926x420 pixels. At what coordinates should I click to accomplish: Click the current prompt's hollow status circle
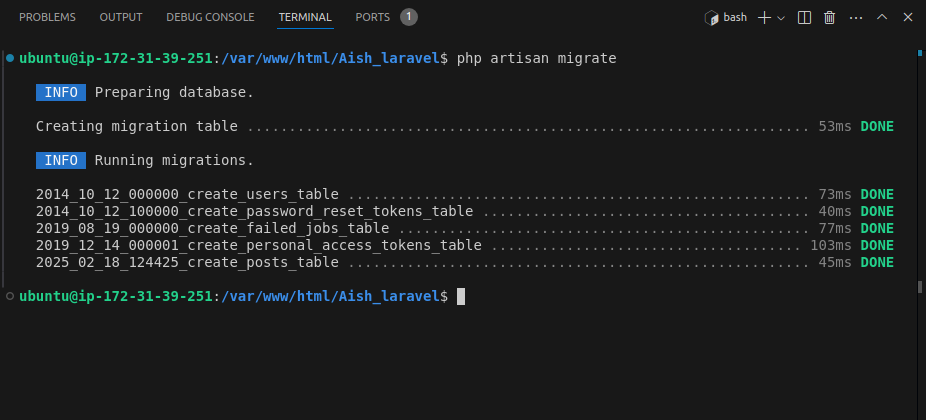[x=10, y=296]
